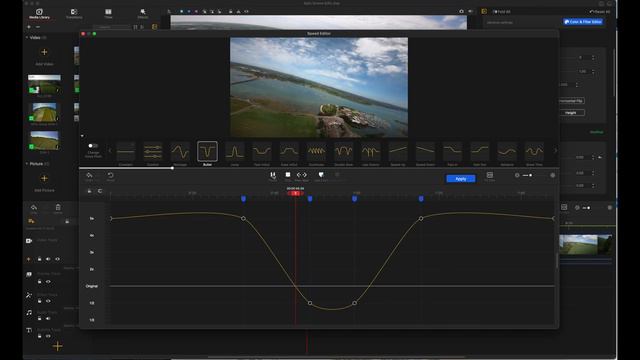Zoom out the Speed Editor timeline
640x360 pixels.
517,175
